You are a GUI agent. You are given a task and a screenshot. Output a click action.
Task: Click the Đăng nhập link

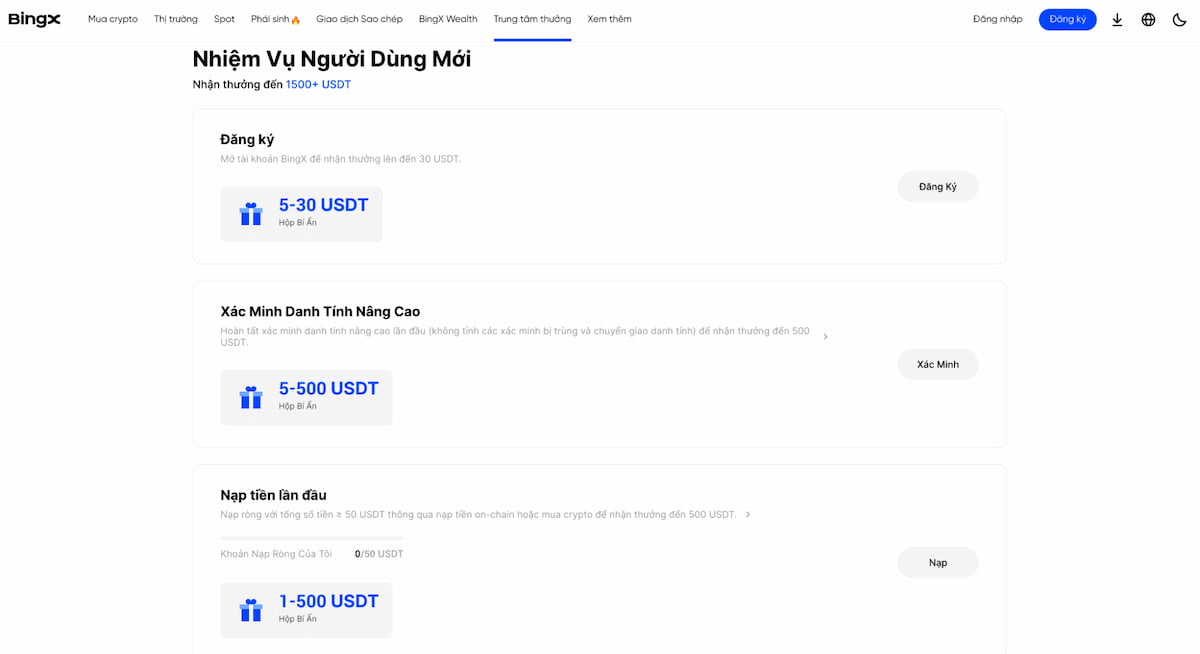click(x=996, y=18)
